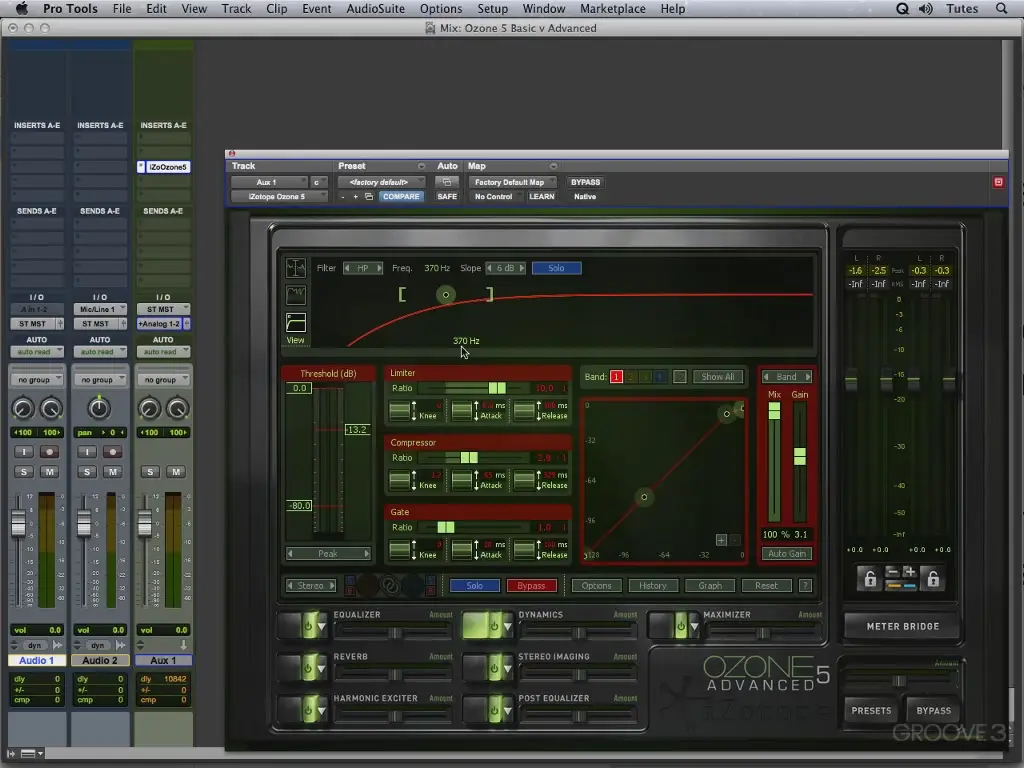Click the PRESETS button

(871, 711)
